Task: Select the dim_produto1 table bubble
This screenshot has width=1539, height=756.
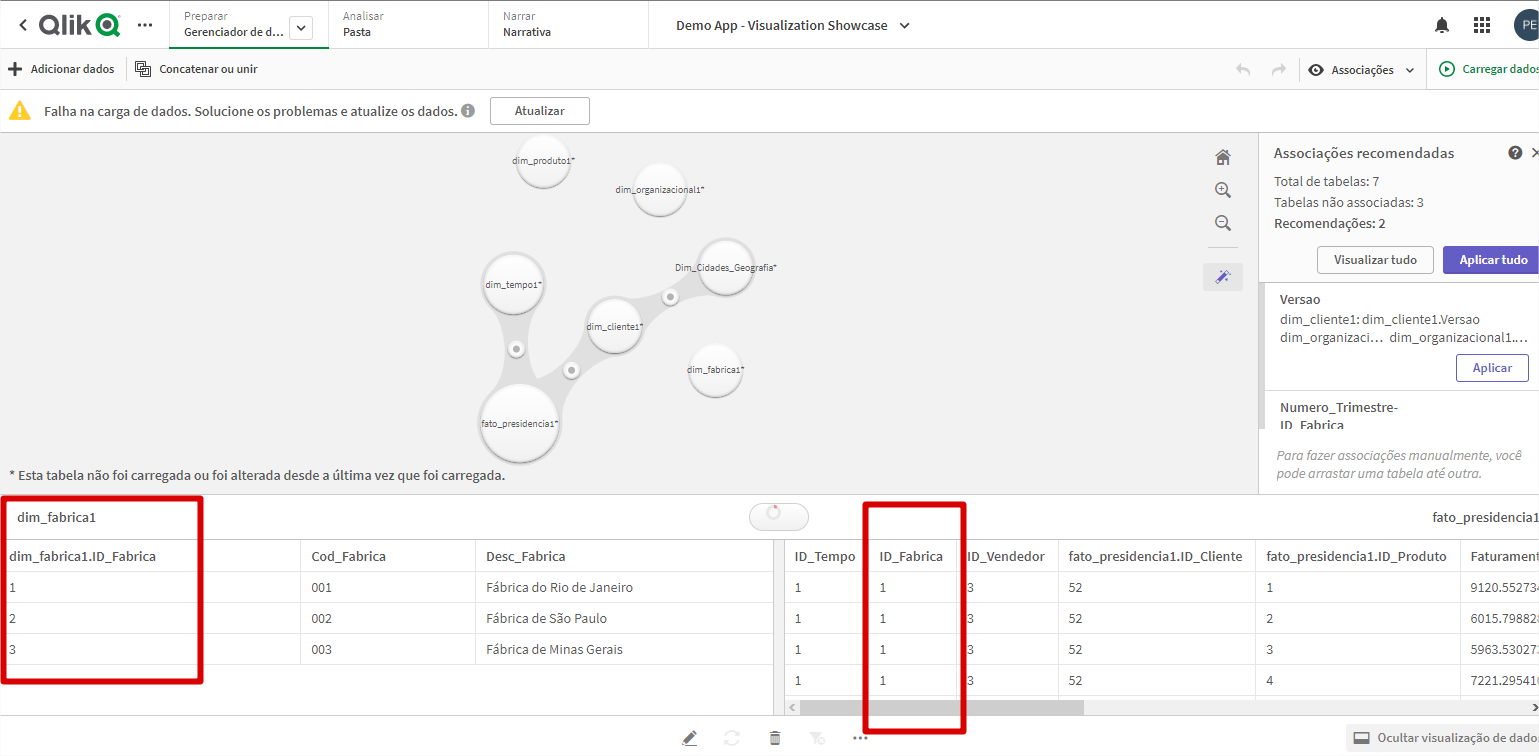Action: pyautogui.click(x=543, y=160)
